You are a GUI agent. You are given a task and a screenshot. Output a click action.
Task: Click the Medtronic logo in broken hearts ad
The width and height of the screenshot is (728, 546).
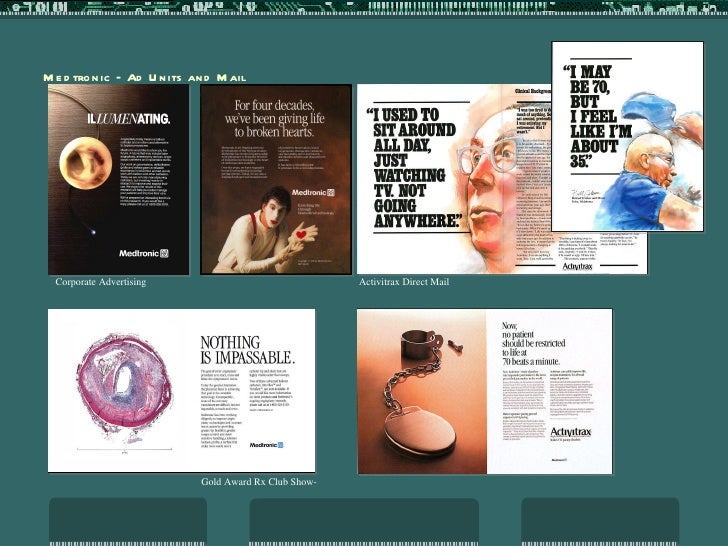313,192
